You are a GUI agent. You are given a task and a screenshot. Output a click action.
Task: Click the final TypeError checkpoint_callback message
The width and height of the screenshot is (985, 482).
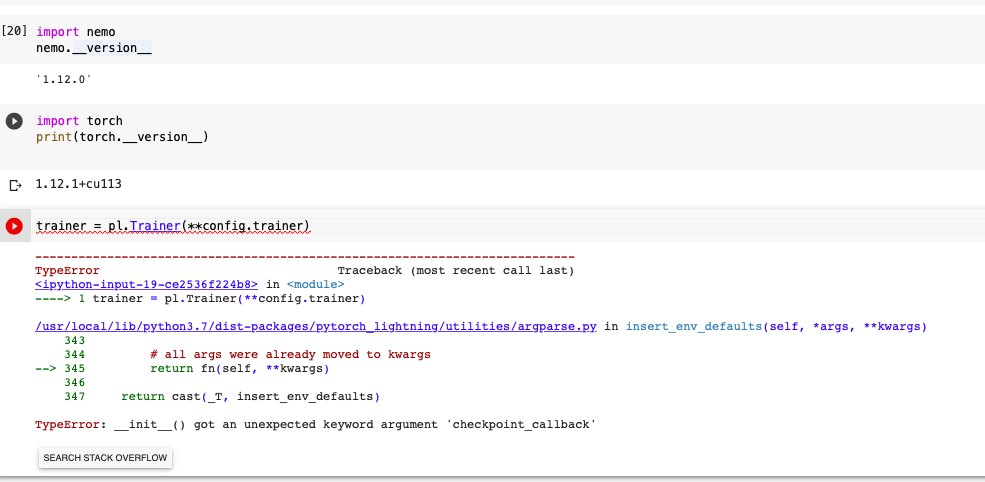point(315,425)
